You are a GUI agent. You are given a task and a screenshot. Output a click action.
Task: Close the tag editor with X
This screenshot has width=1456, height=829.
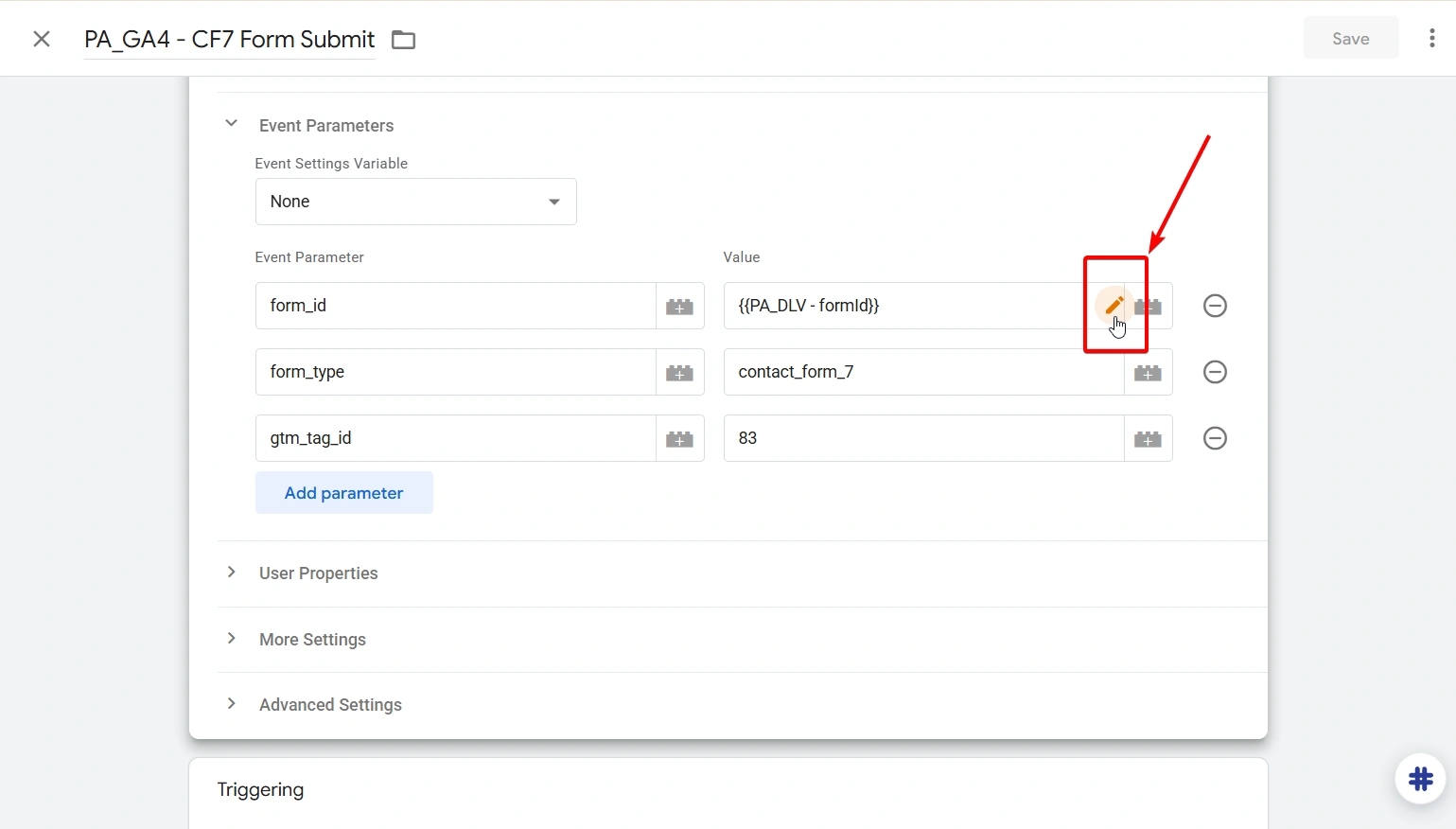tap(42, 39)
